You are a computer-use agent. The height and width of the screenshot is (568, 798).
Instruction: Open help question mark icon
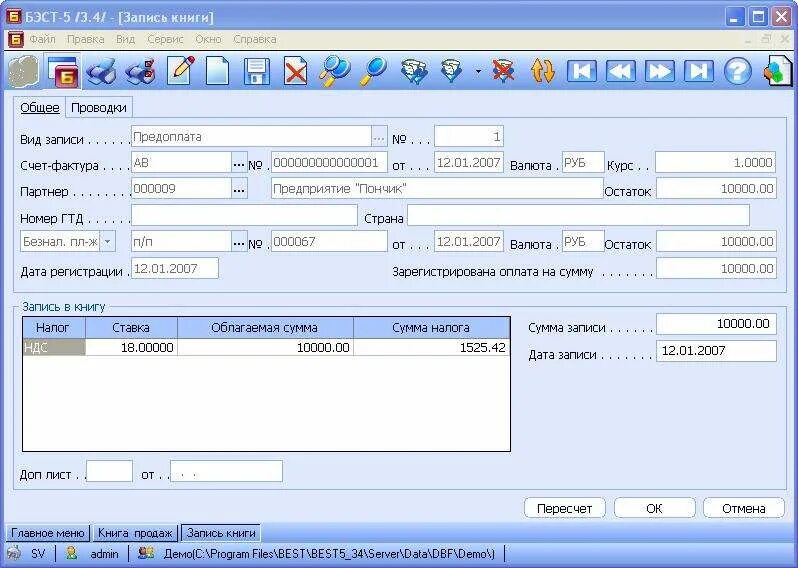tap(737, 71)
